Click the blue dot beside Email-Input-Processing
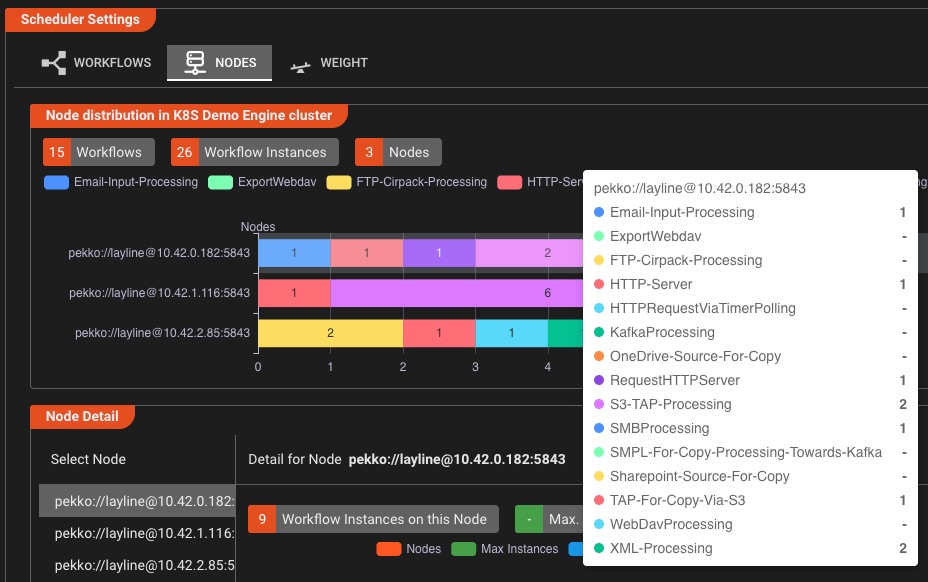Viewport: 928px width, 582px height. [598, 212]
